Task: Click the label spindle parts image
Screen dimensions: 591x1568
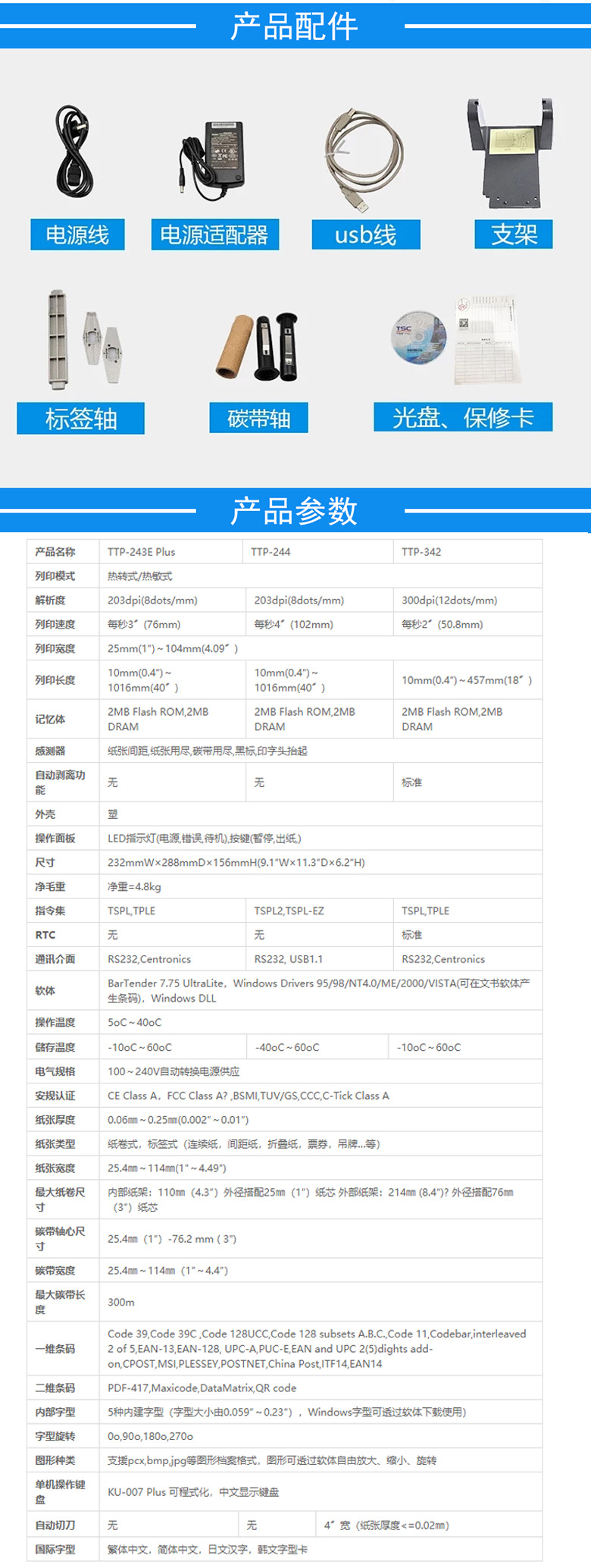Action: pos(81,339)
